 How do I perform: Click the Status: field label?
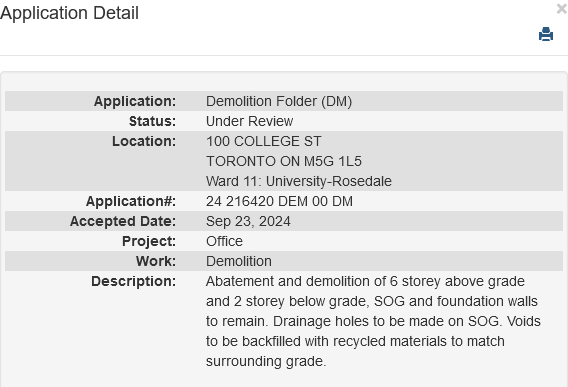point(153,121)
